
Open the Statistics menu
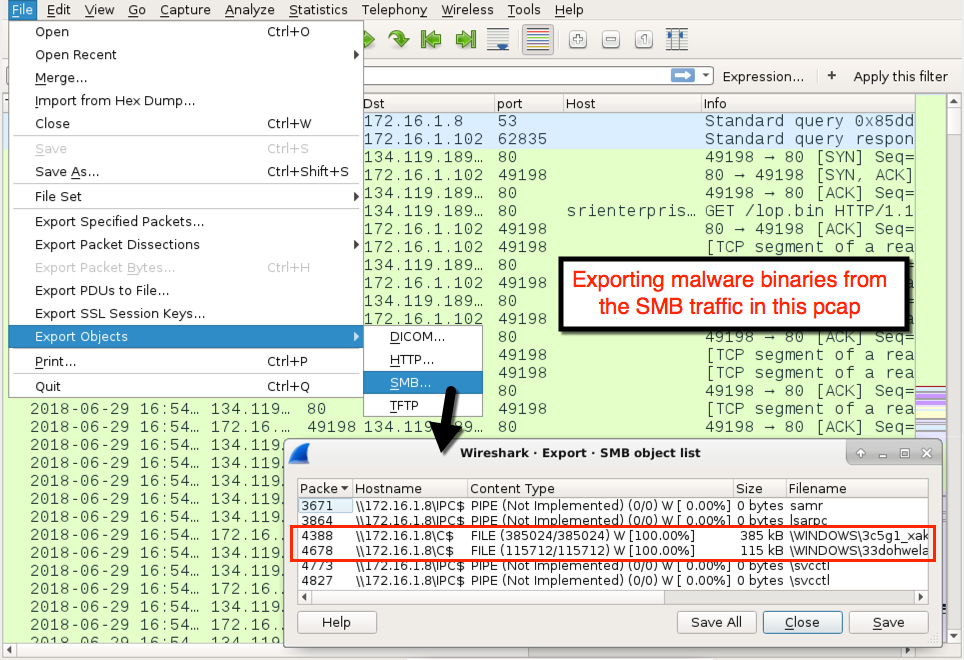click(318, 10)
